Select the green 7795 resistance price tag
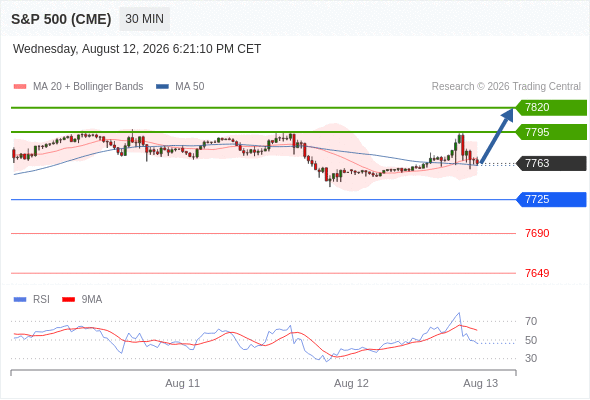 click(x=551, y=132)
